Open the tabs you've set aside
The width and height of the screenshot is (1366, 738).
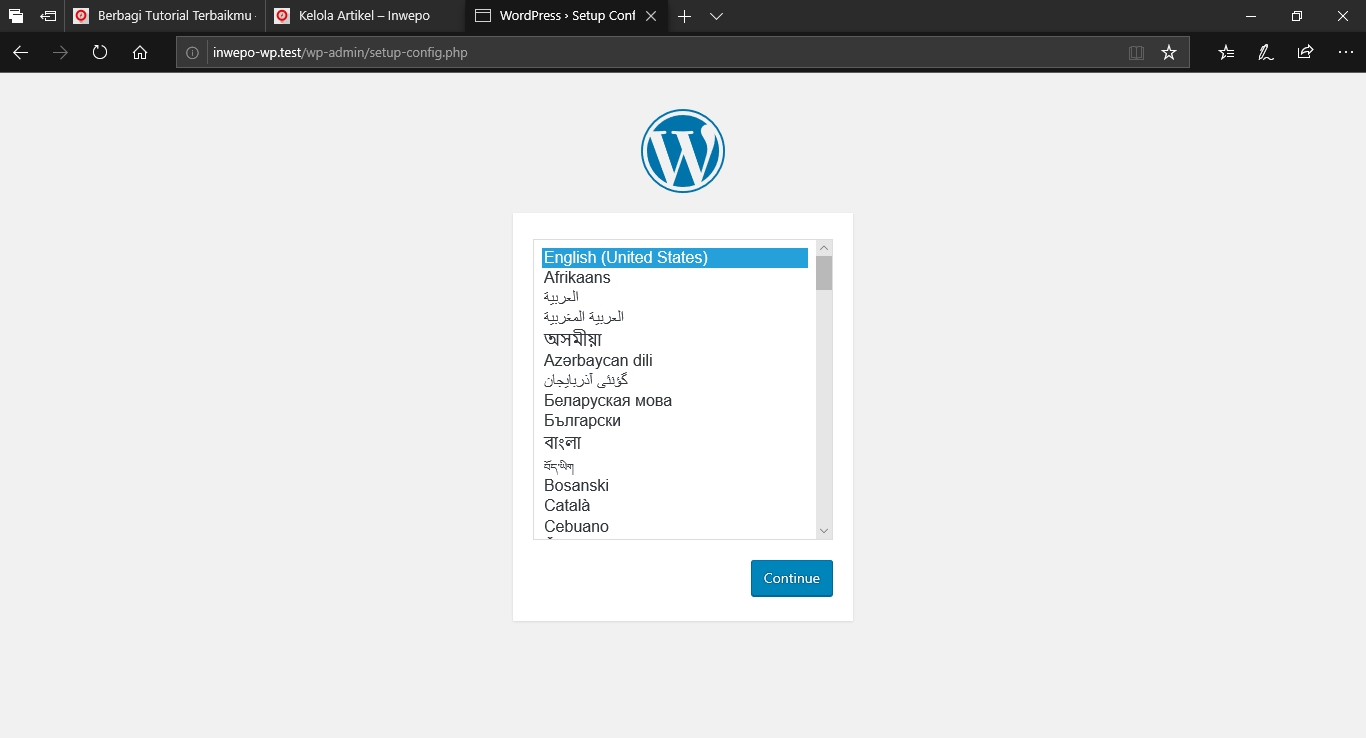pos(16,16)
